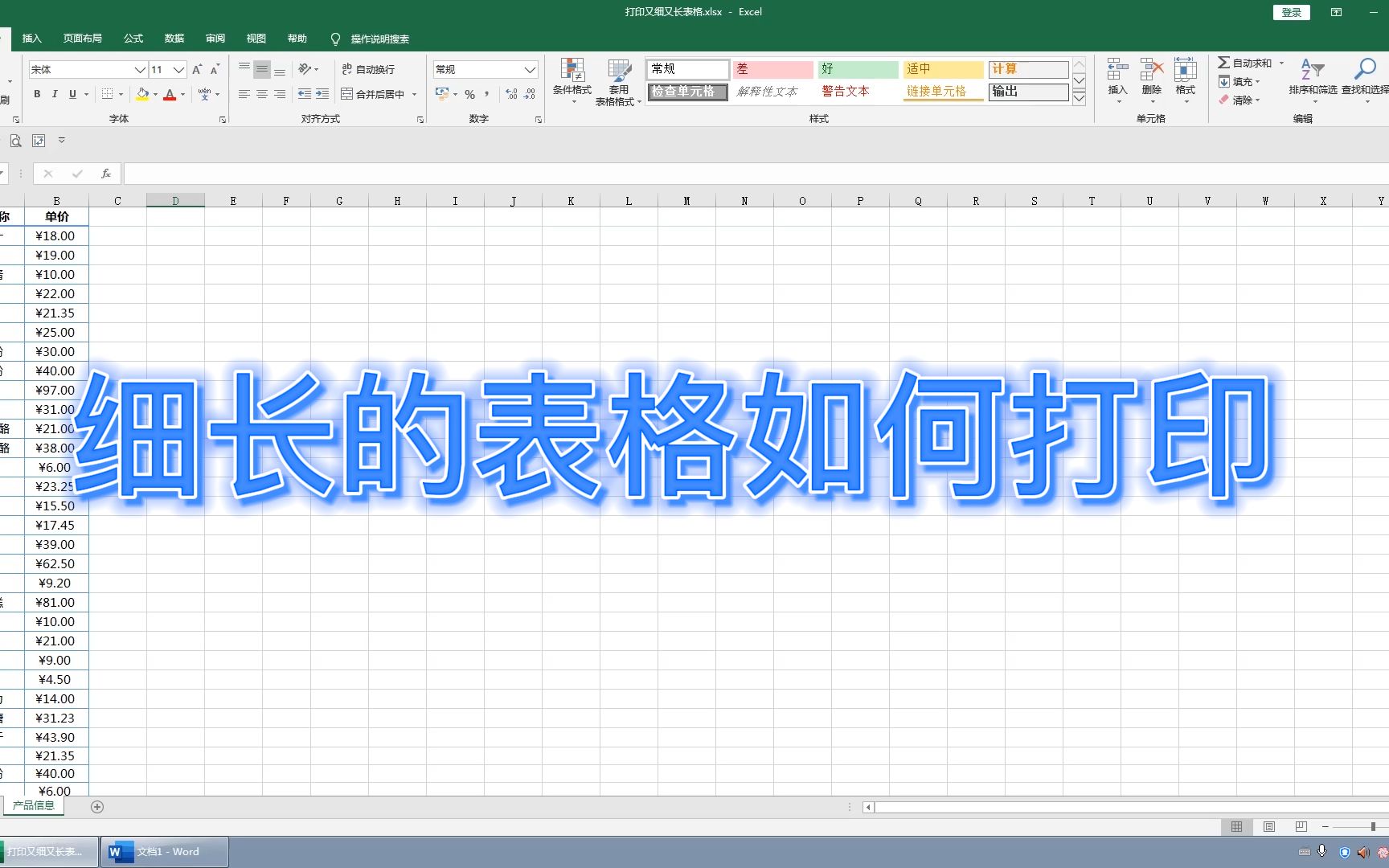Switch to the 页面布局 ribbon tab
The height and width of the screenshot is (868, 1389).
click(x=81, y=38)
